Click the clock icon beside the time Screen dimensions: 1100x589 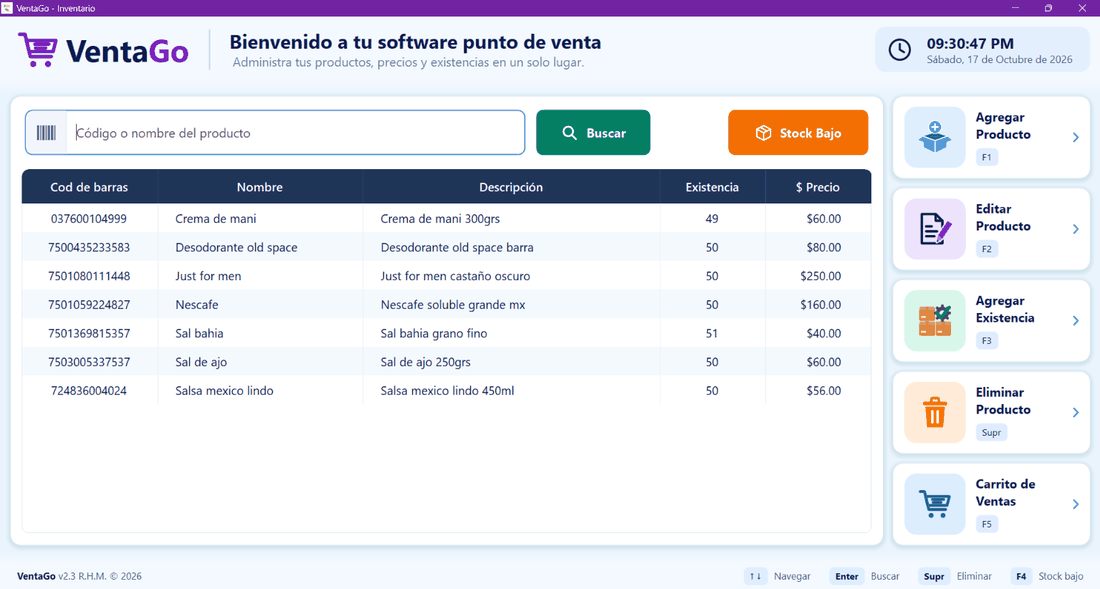(x=899, y=50)
